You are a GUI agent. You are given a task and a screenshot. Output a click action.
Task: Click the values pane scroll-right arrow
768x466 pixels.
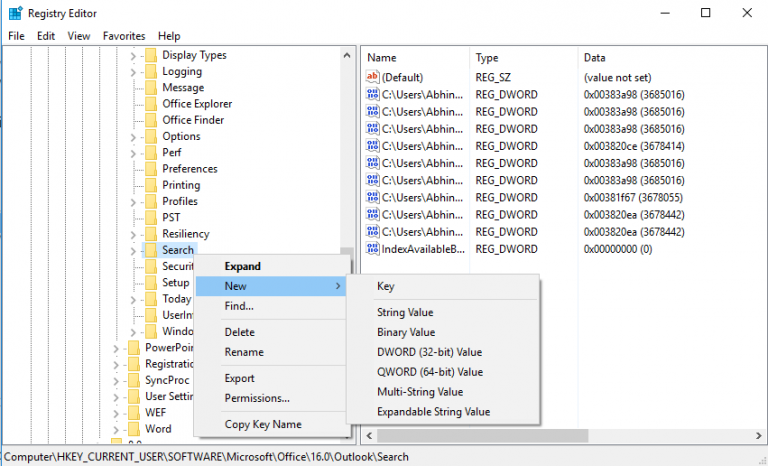[x=758, y=435]
